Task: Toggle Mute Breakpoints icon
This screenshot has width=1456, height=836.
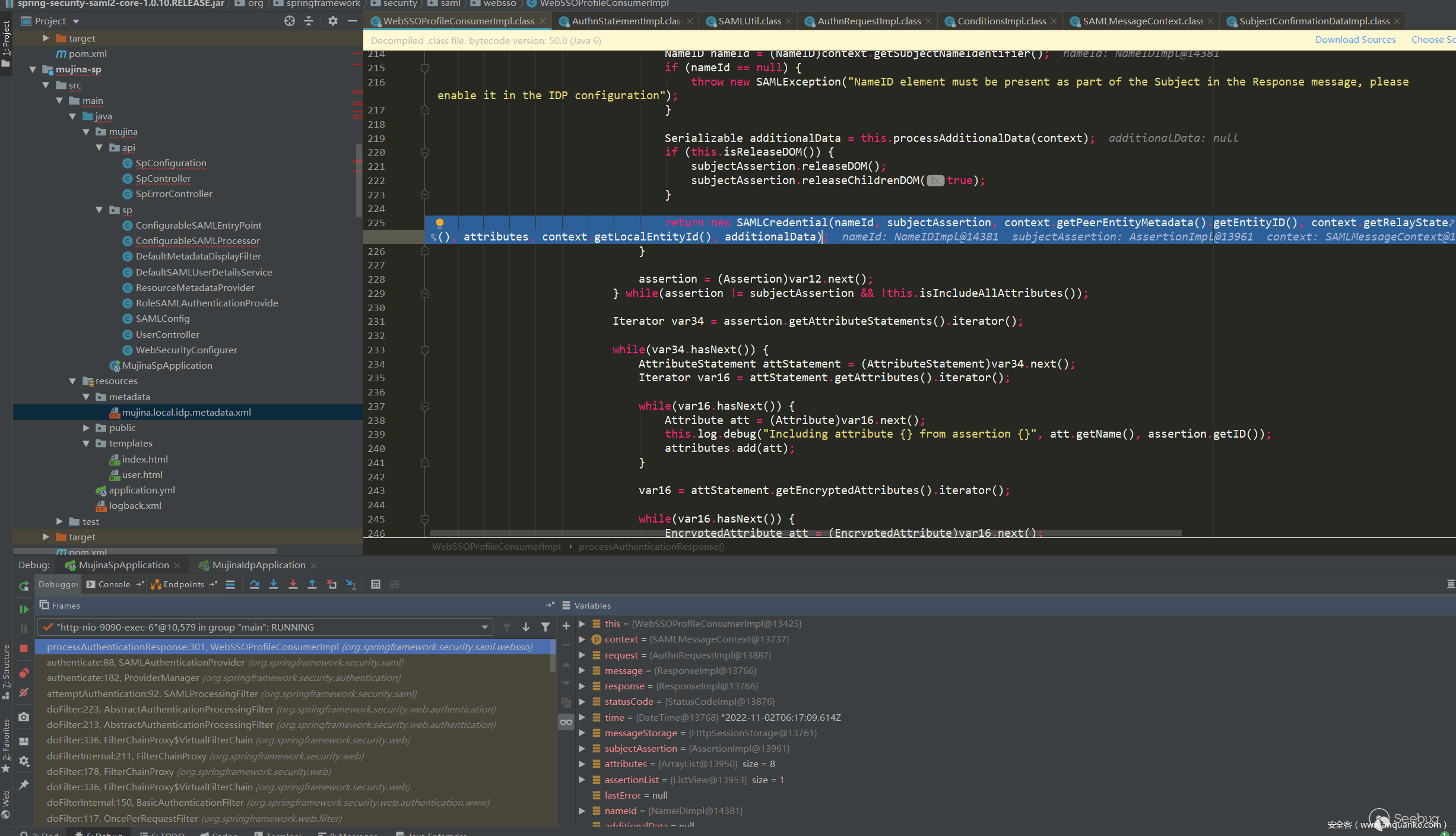Action: (24, 692)
